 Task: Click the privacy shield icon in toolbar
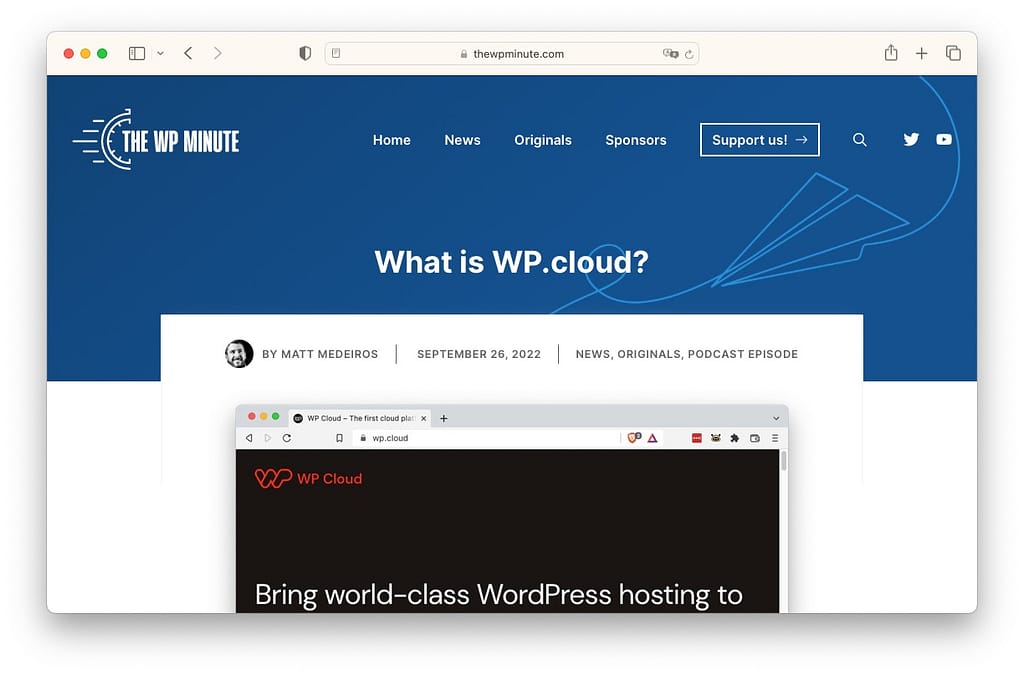point(305,54)
